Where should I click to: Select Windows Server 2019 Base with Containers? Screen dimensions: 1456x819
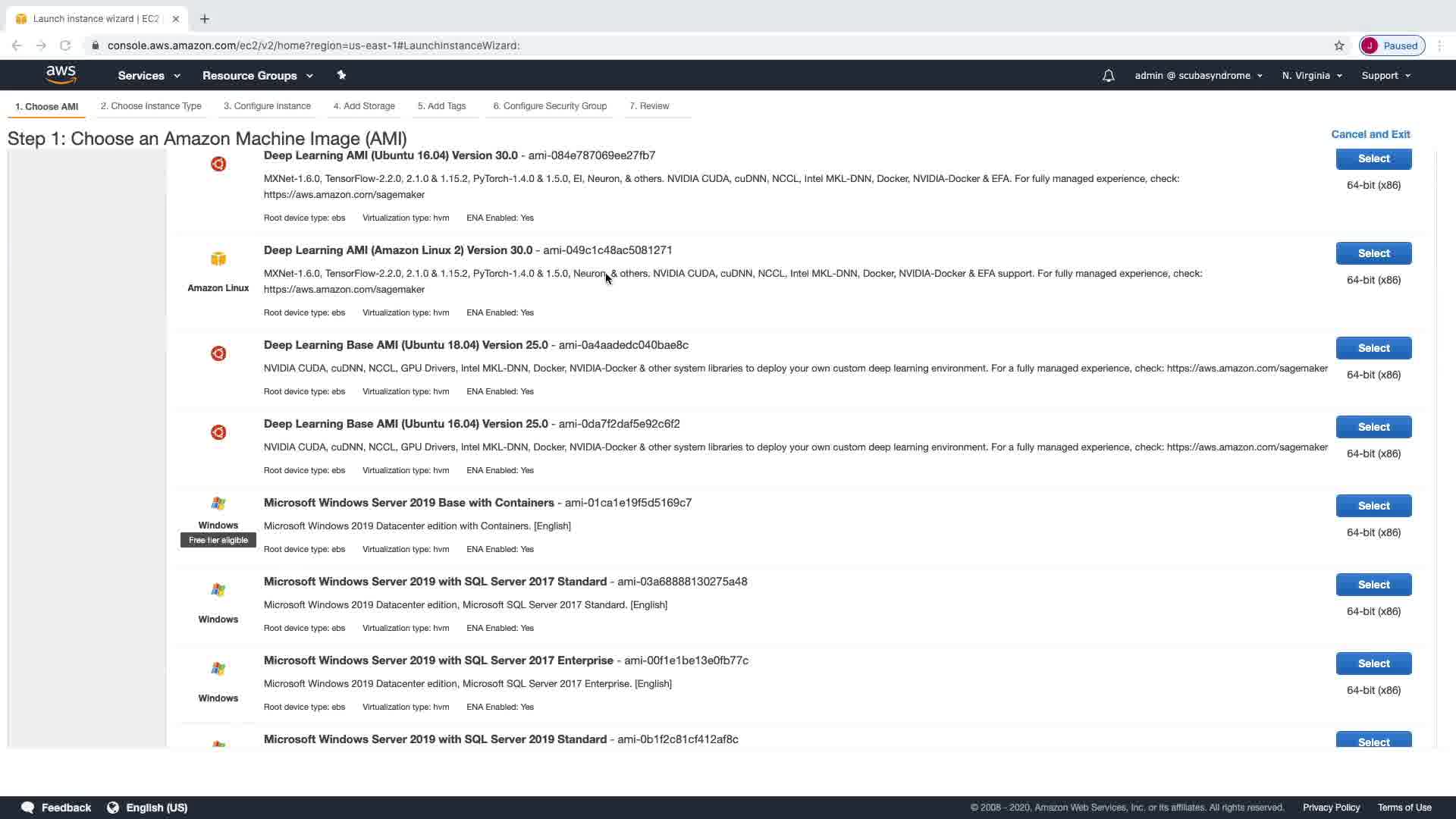coord(1373,506)
